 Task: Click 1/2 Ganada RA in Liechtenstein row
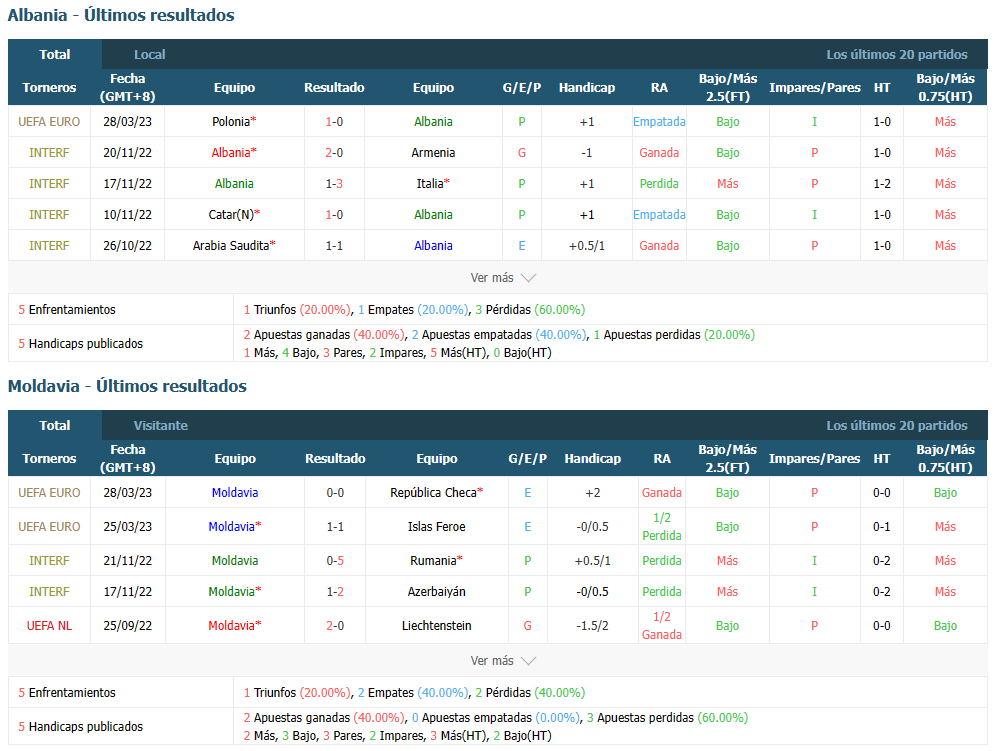[661, 626]
